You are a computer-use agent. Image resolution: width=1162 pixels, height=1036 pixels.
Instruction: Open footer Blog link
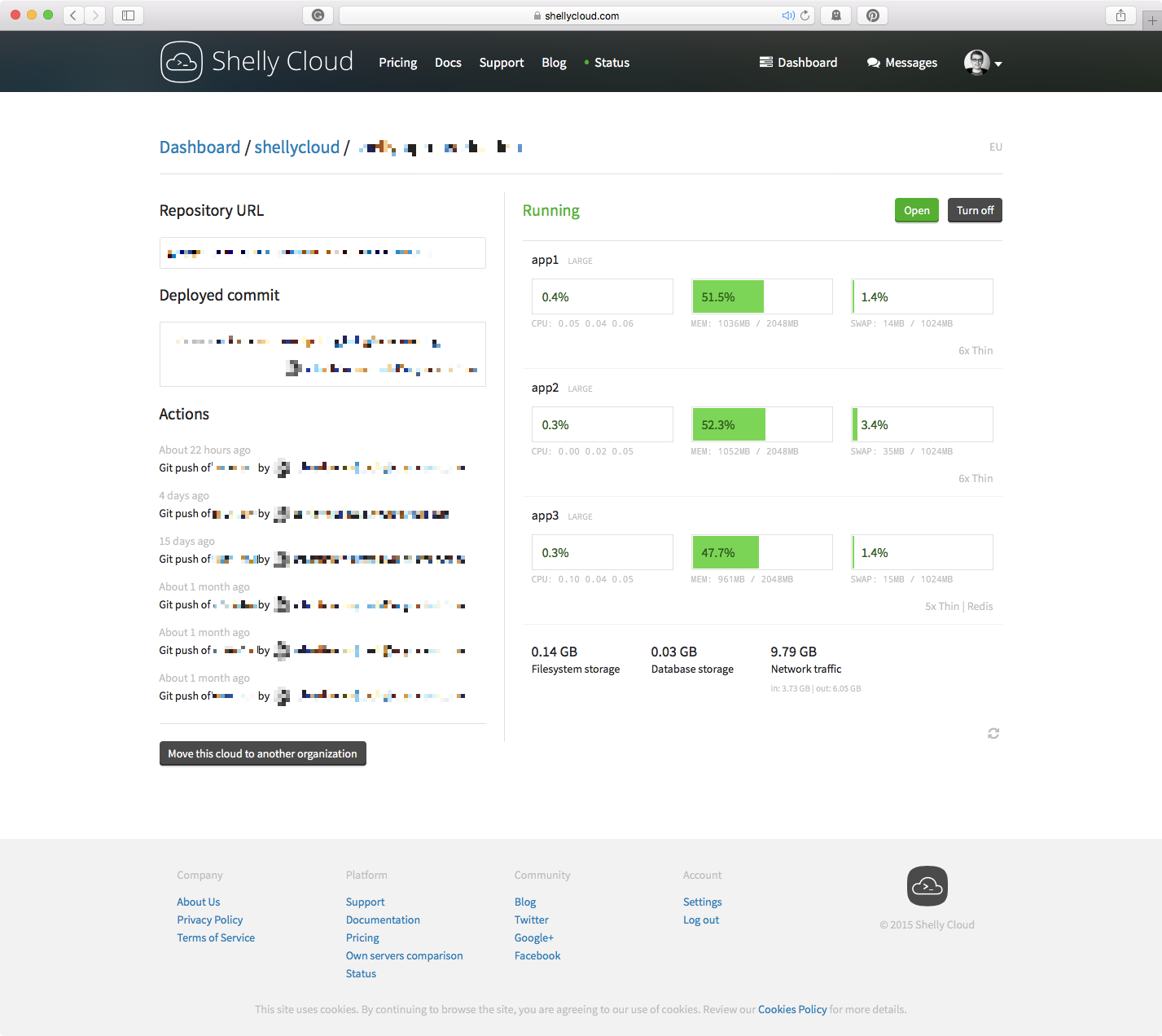525,902
